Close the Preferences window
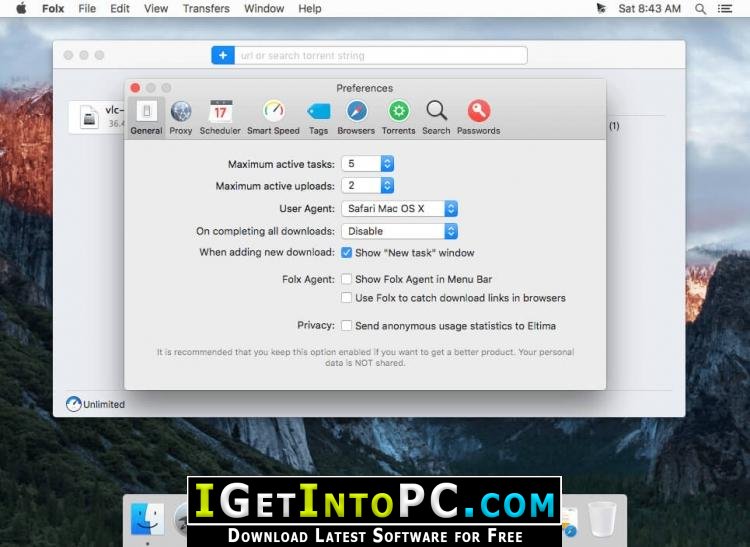 click(x=135, y=88)
